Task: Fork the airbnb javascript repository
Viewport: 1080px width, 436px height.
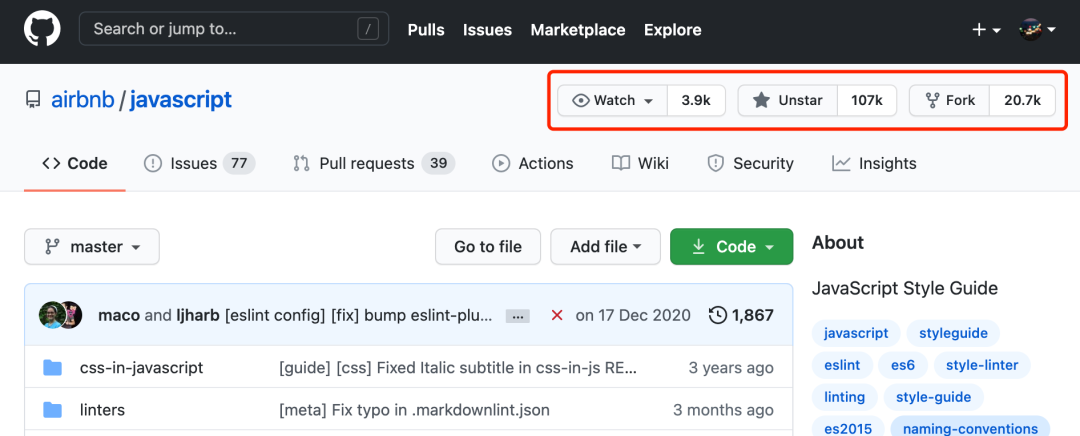Action: pyautogui.click(x=949, y=100)
